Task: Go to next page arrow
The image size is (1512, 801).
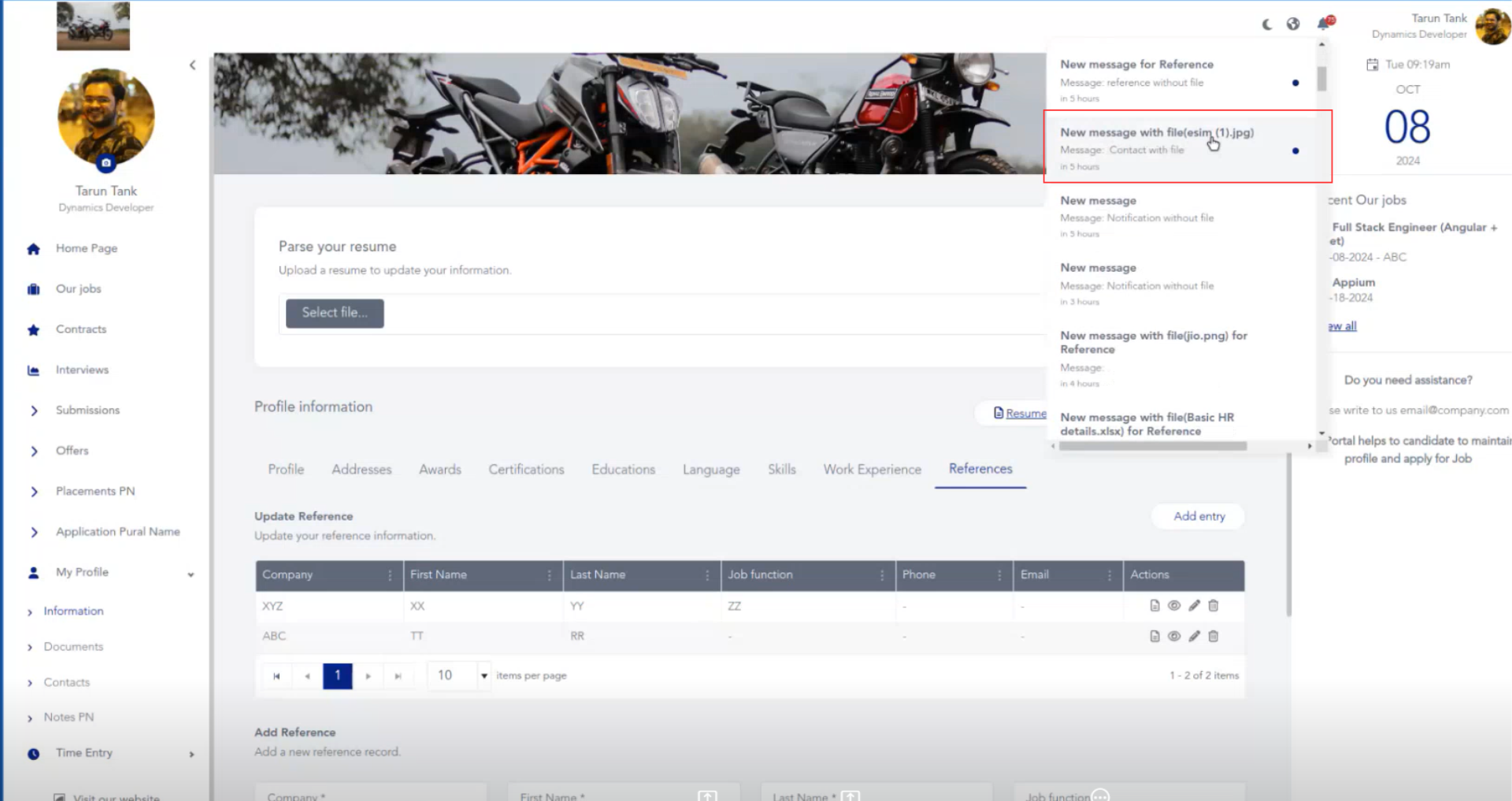Action: 368,676
